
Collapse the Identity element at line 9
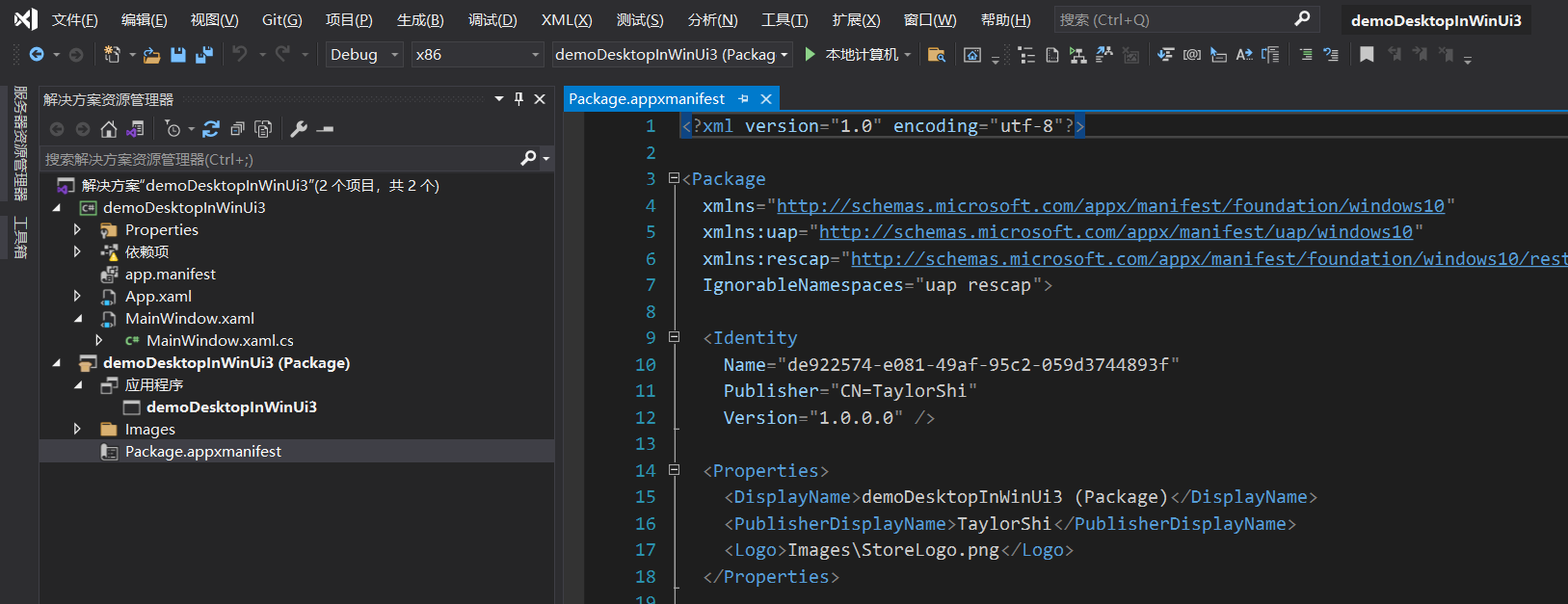click(674, 337)
